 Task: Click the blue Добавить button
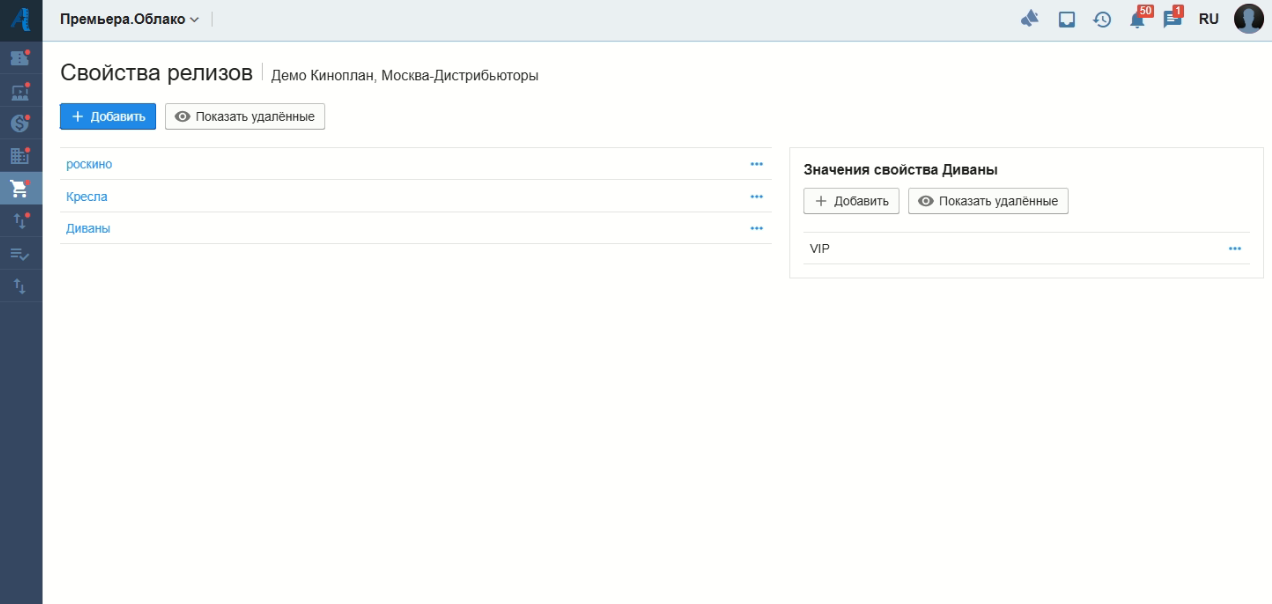point(108,117)
